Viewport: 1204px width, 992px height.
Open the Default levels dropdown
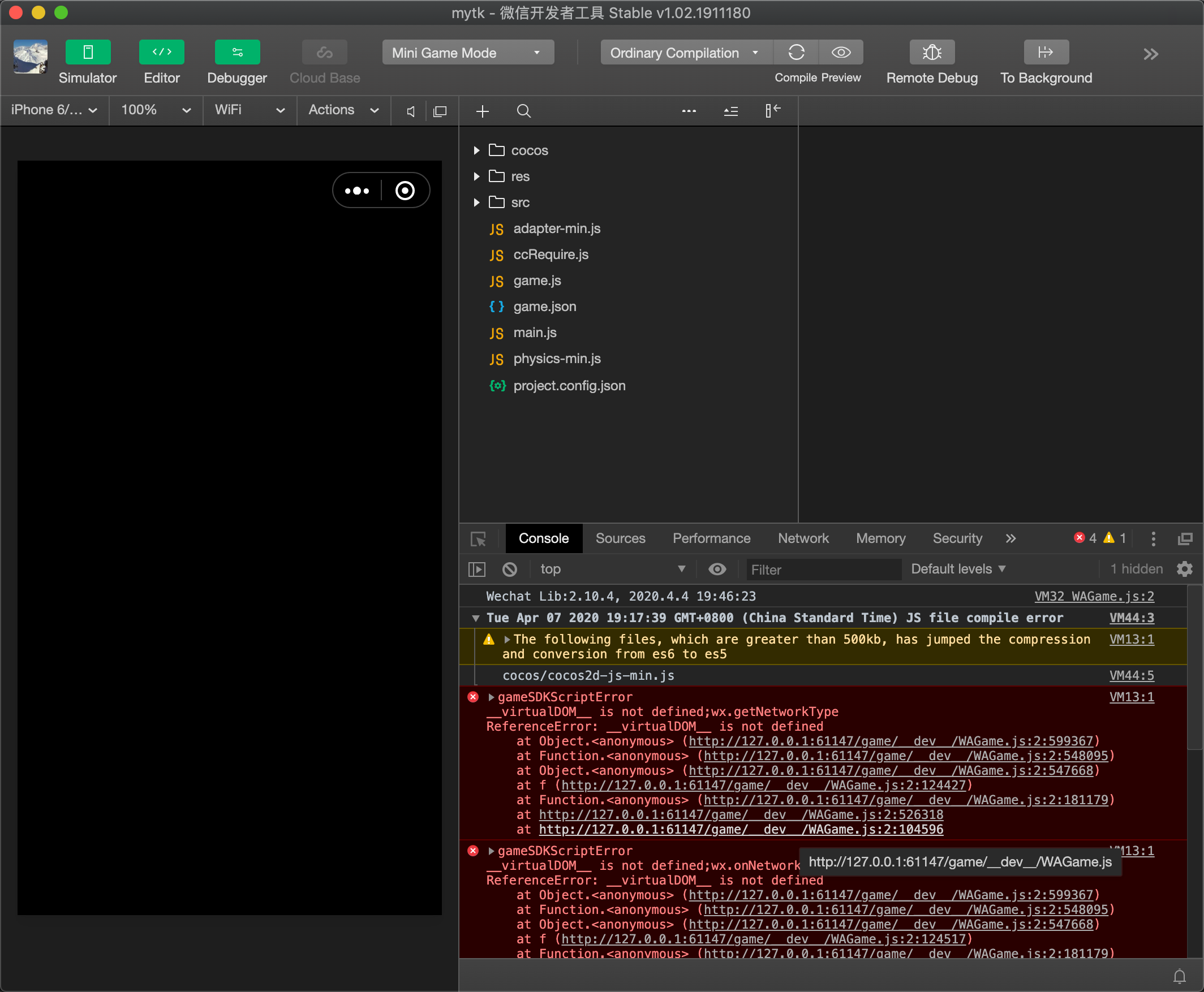(x=957, y=569)
